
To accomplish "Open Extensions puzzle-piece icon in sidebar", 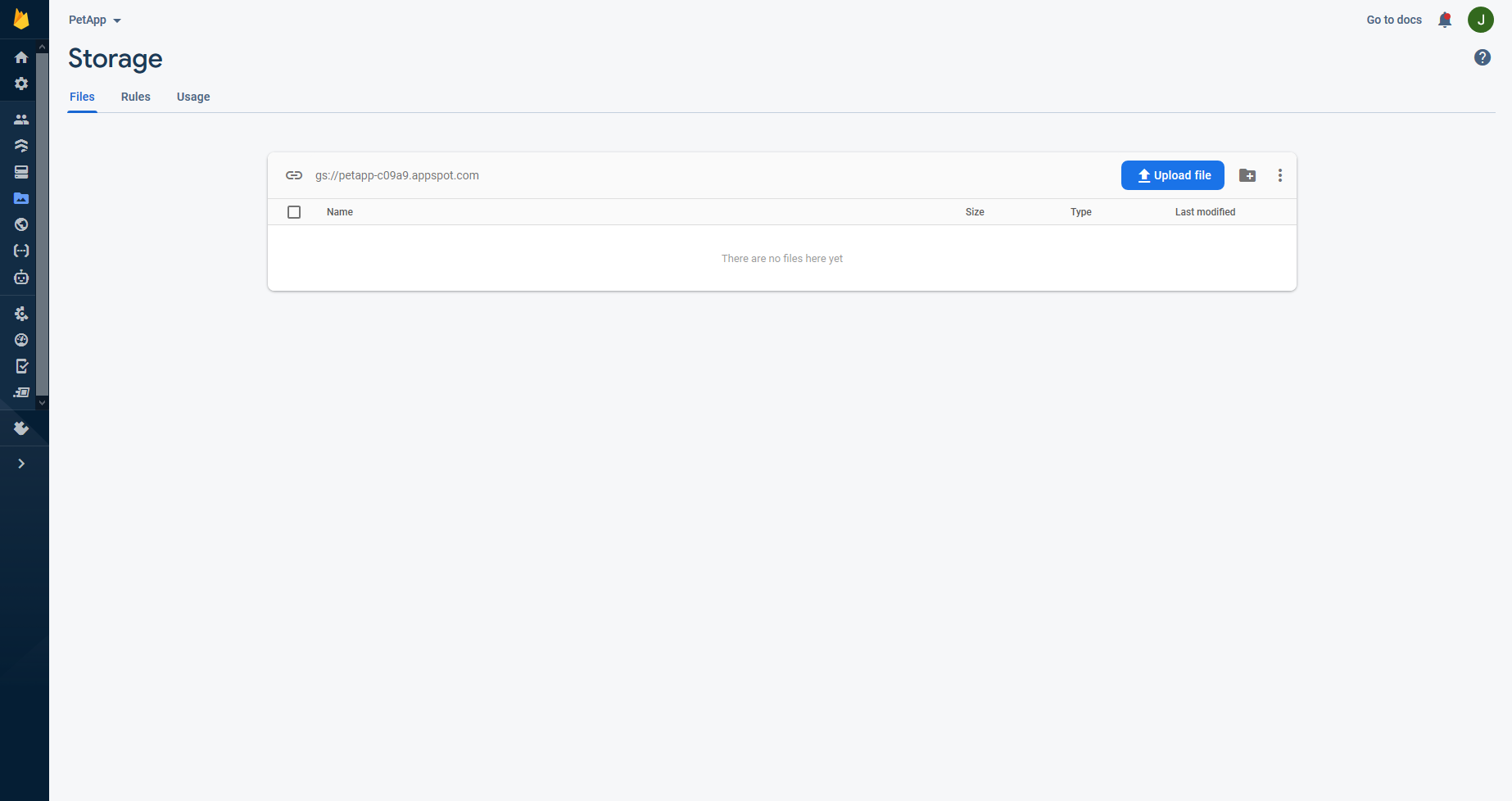I will point(21,428).
